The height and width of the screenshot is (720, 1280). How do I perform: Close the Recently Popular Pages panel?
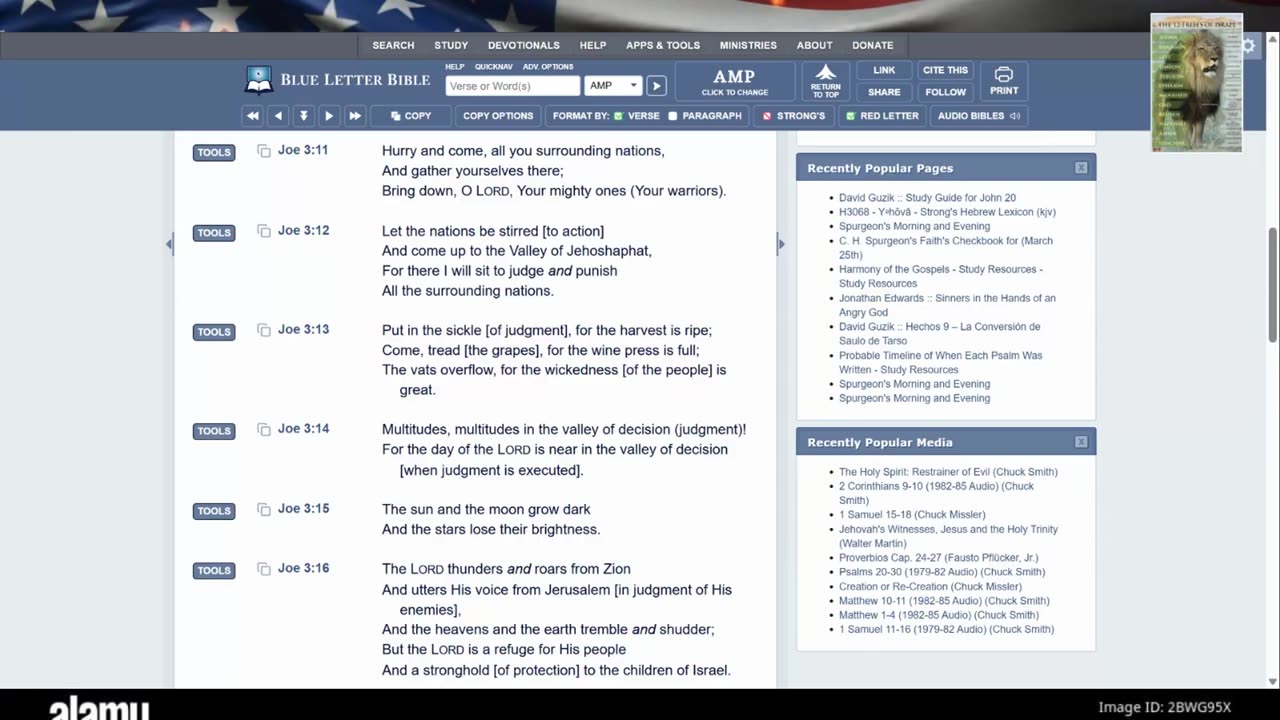click(1081, 168)
